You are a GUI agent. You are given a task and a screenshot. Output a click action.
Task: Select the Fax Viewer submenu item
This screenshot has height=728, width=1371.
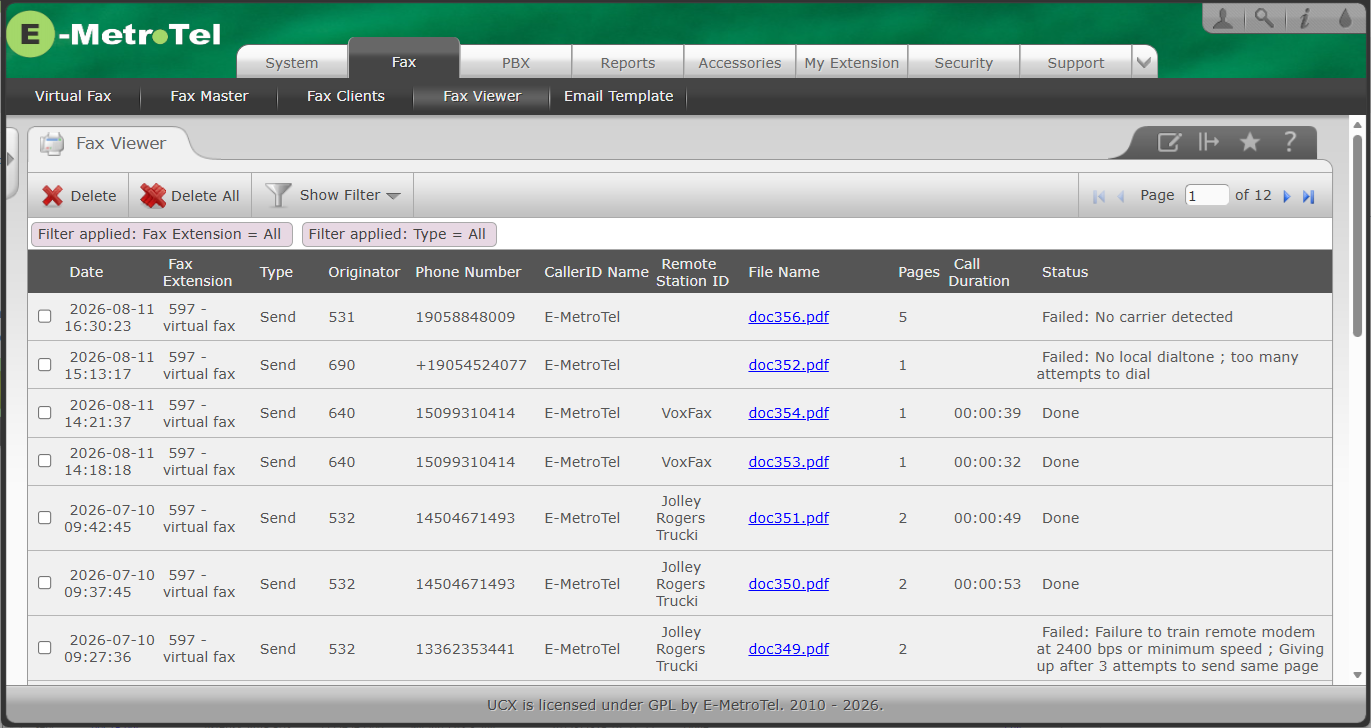482,96
